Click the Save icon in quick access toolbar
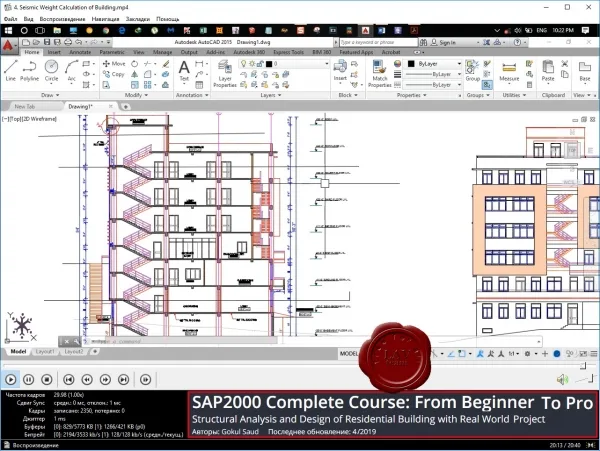The height and width of the screenshot is (451, 600). click(47, 42)
